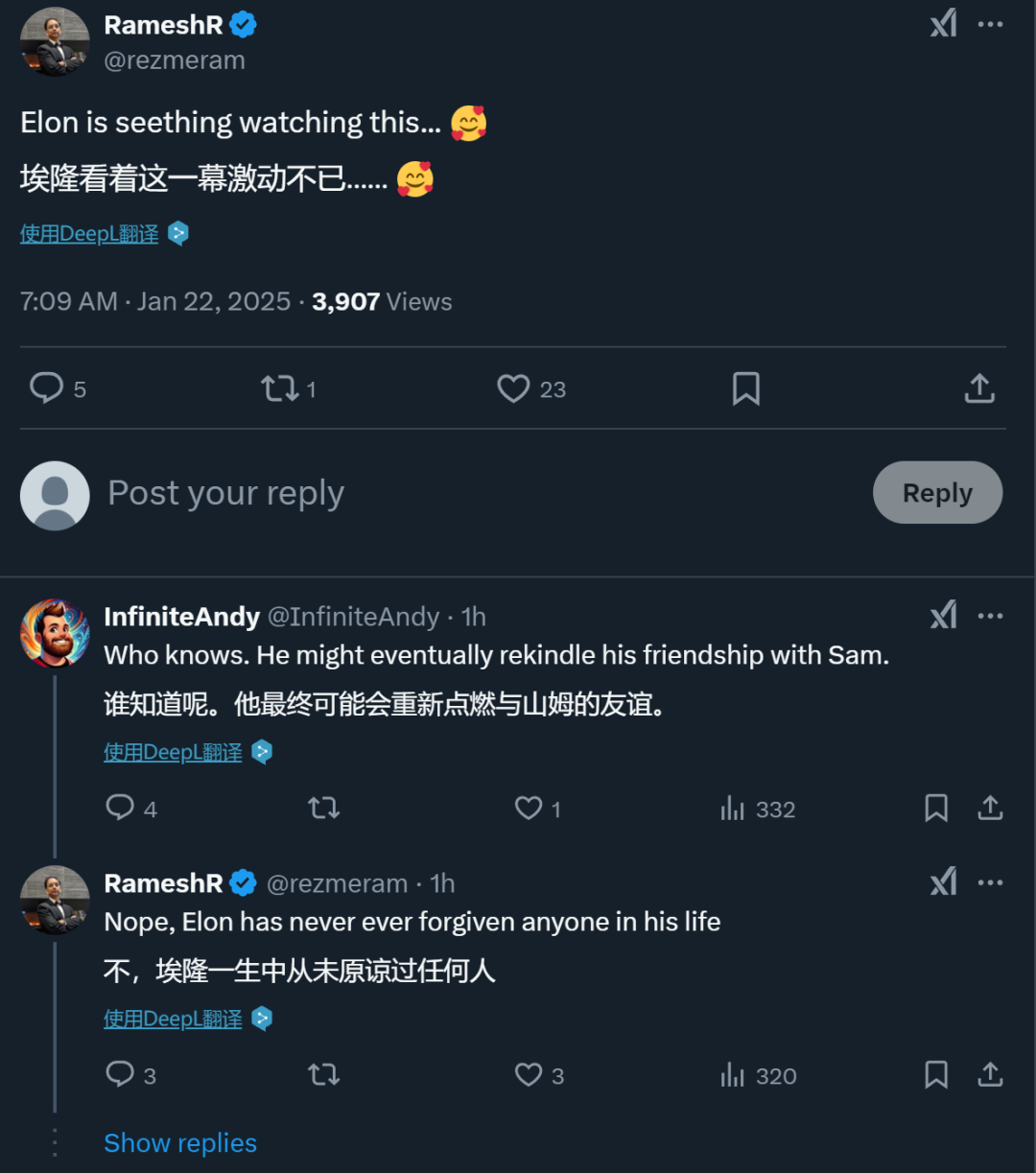Click the Grok icon on InfiniteAndy's reply
The height and width of the screenshot is (1173, 1036).
tap(944, 615)
